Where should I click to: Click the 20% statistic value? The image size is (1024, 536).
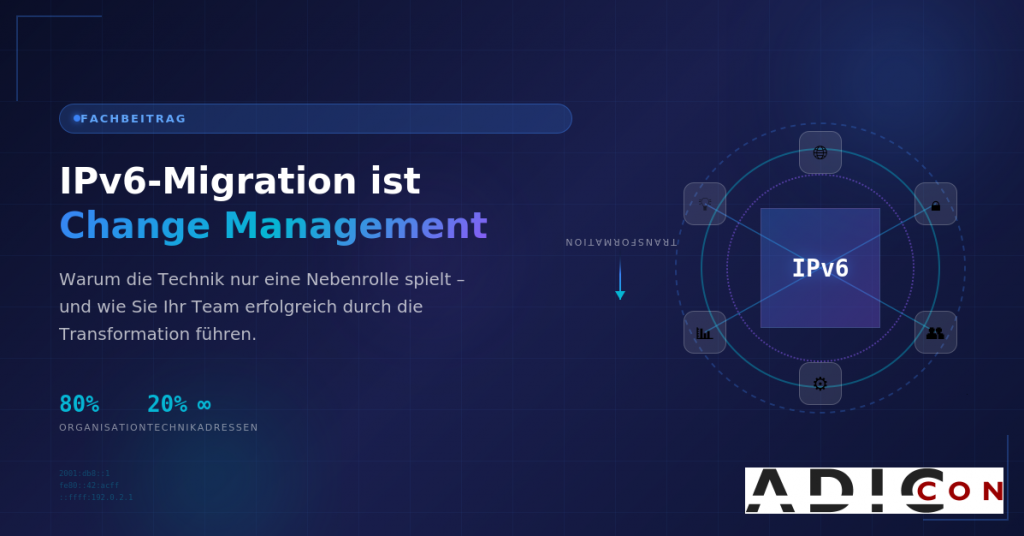click(167, 404)
